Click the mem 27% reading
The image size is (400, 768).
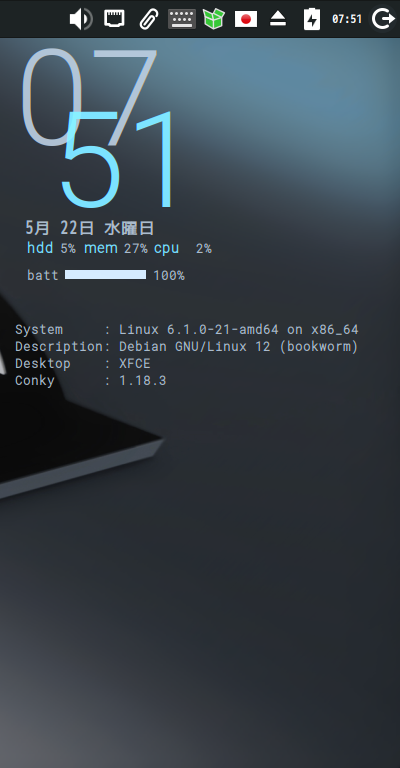pos(116,248)
